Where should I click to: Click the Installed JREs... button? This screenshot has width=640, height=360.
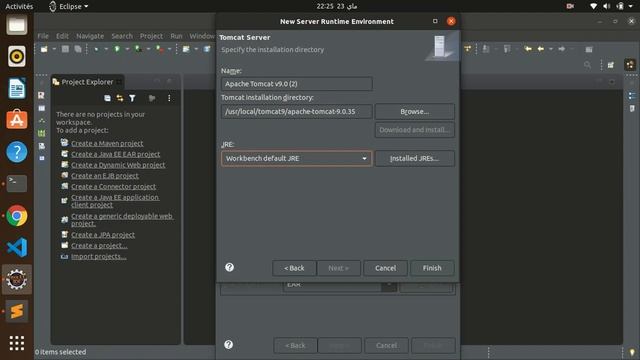click(414, 158)
